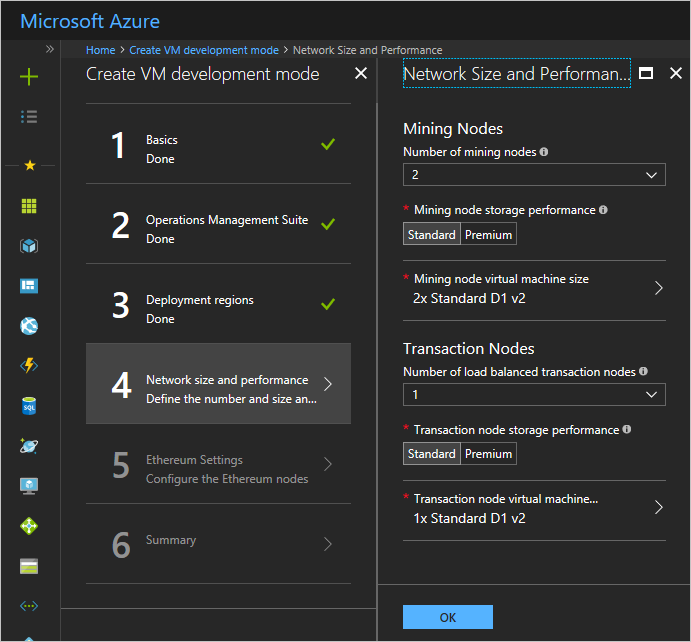
Task: Click info icon beside Number of mining nodes
Action: 544,152
